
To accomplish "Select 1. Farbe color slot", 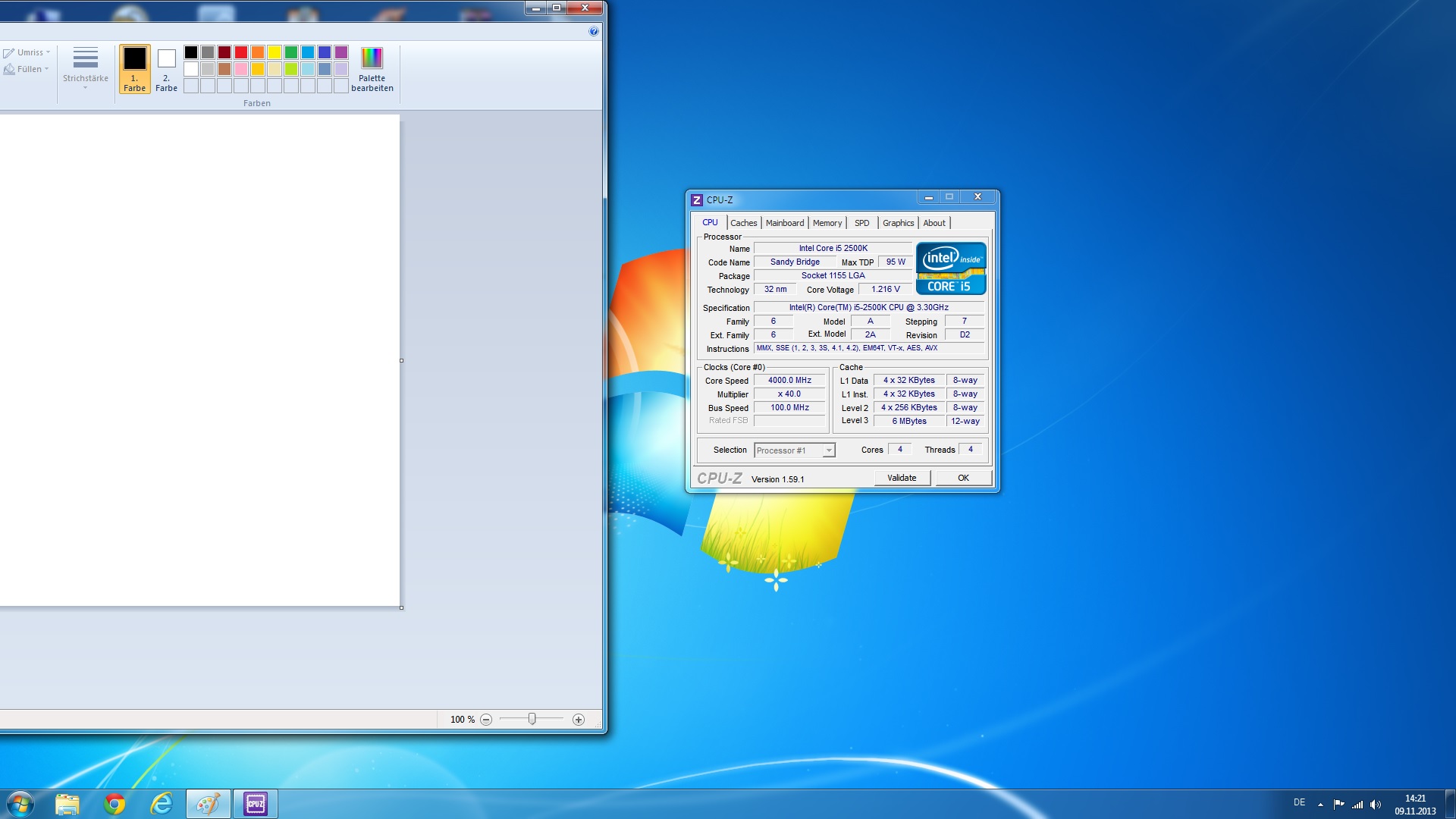I will 135,69.
